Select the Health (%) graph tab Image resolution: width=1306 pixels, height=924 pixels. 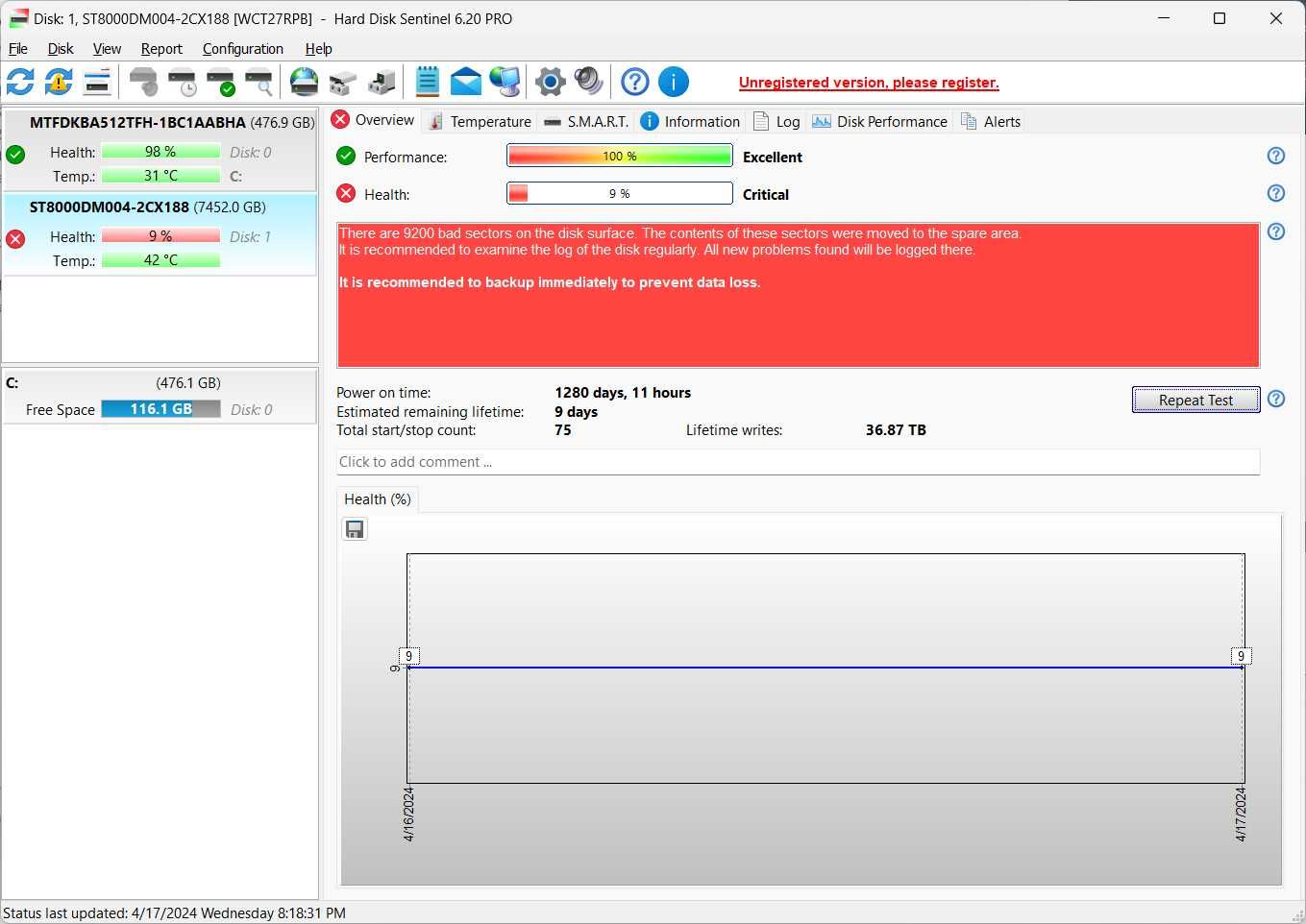point(378,499)
